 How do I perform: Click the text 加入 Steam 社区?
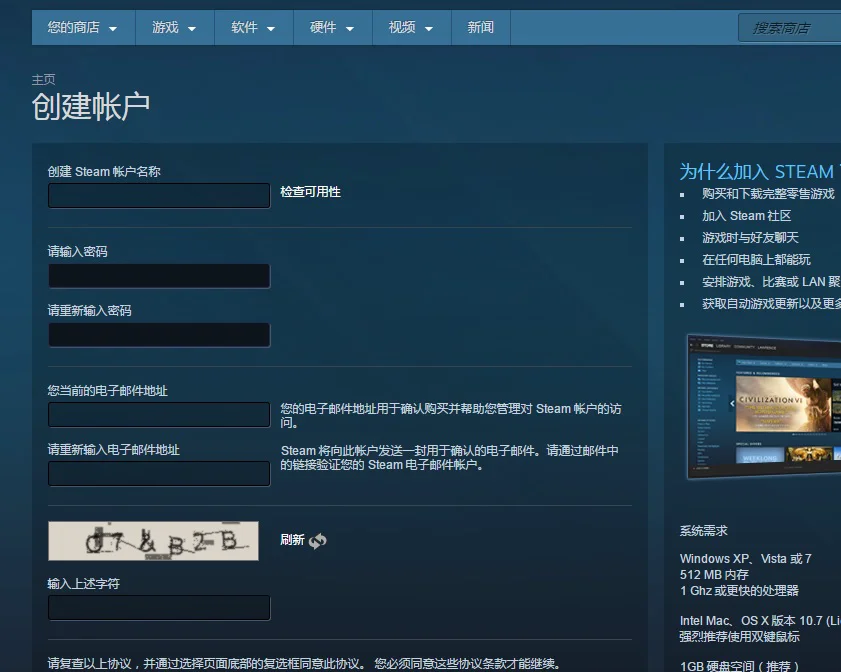pyautogui.click(x=747, y=216)
